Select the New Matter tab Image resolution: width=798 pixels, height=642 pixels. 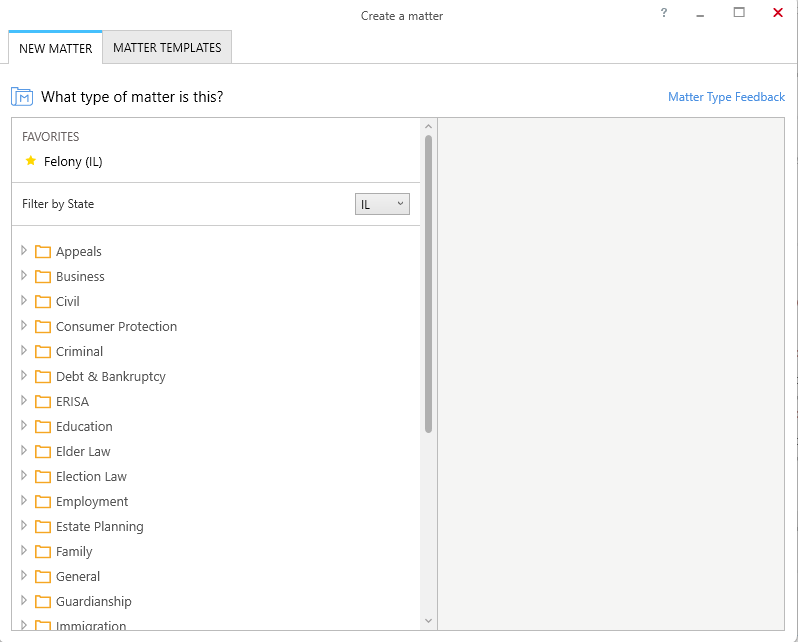click(55, 48)
